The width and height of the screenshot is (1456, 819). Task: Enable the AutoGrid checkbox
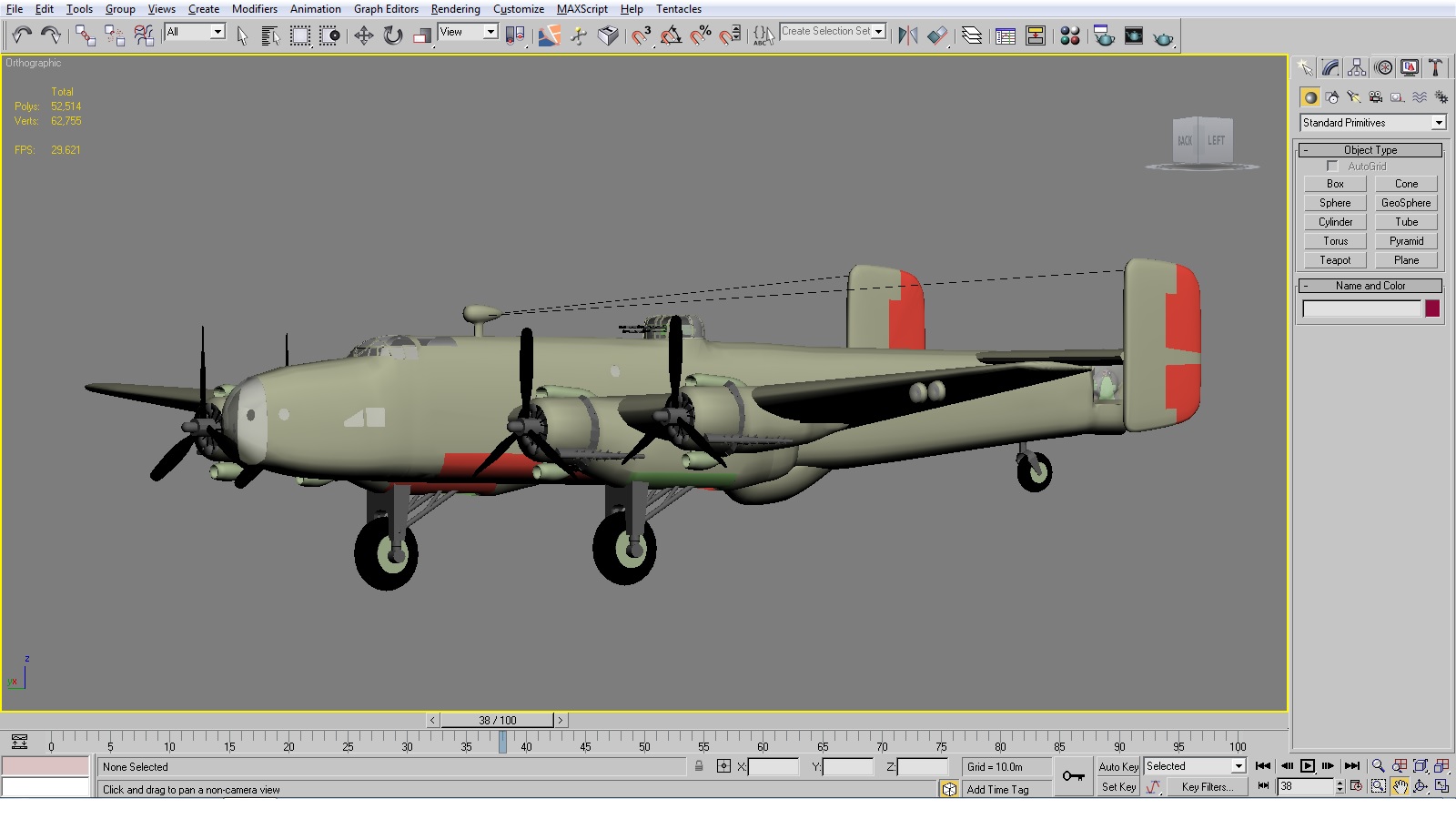tap(1332, 167)
